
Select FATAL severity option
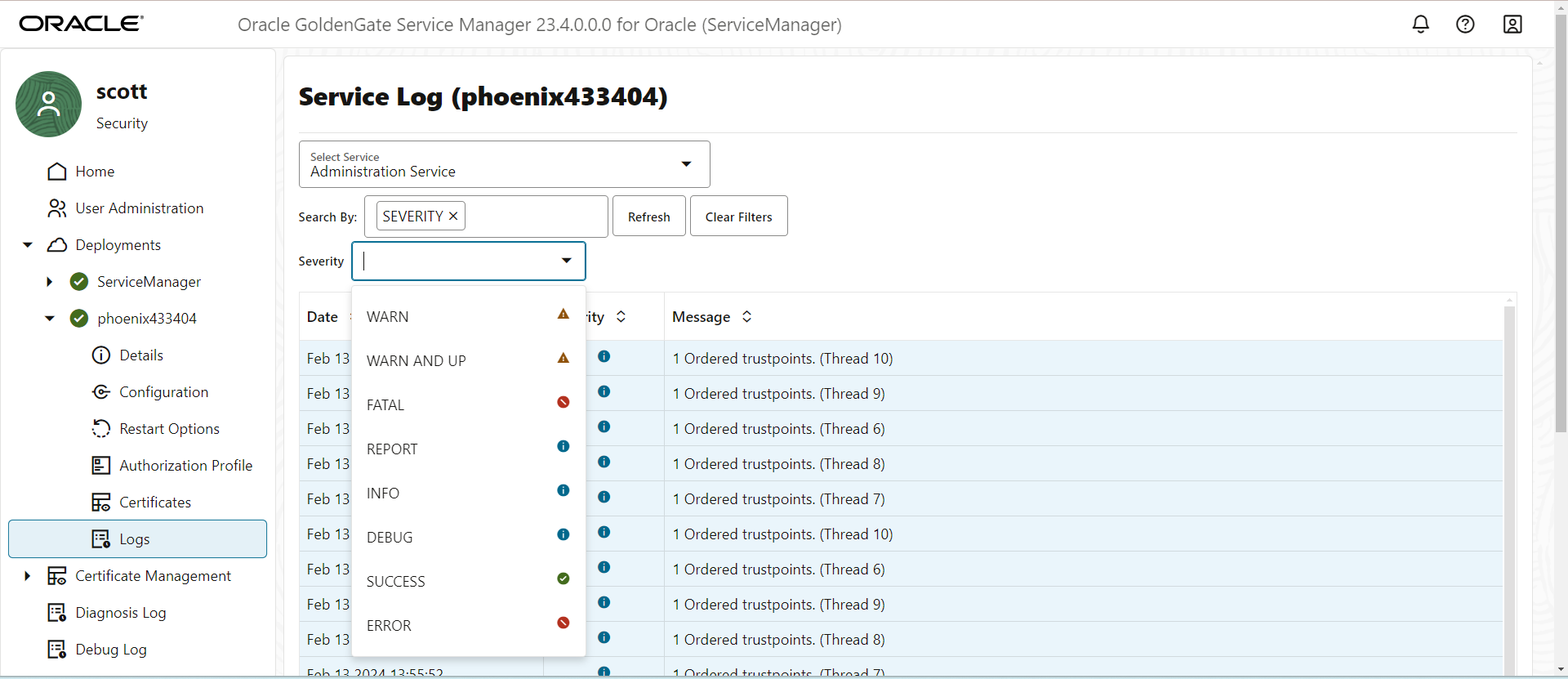point(468,404)
